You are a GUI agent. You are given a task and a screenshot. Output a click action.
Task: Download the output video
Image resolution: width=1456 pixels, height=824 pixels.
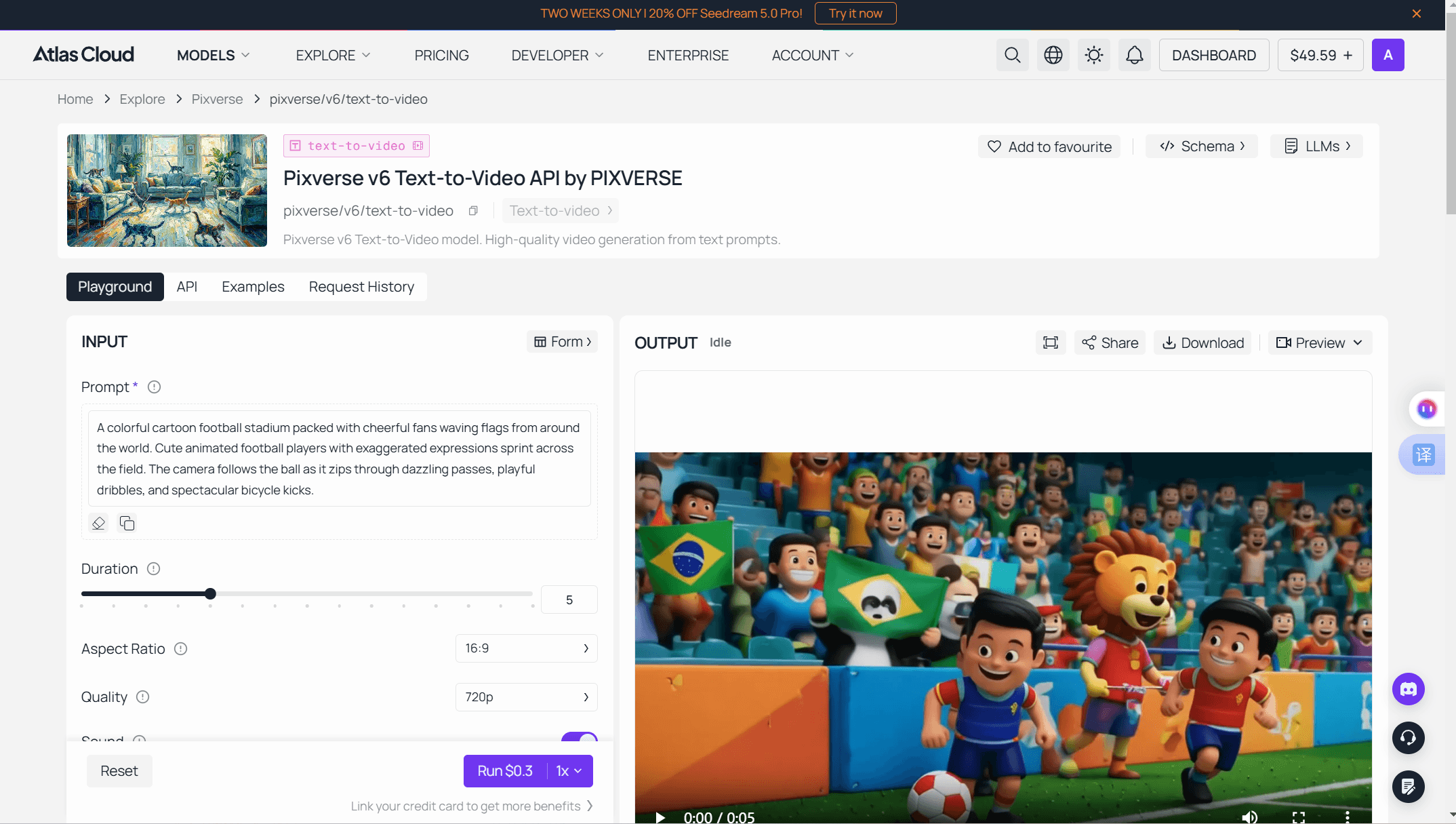[x=1202, y=342]
